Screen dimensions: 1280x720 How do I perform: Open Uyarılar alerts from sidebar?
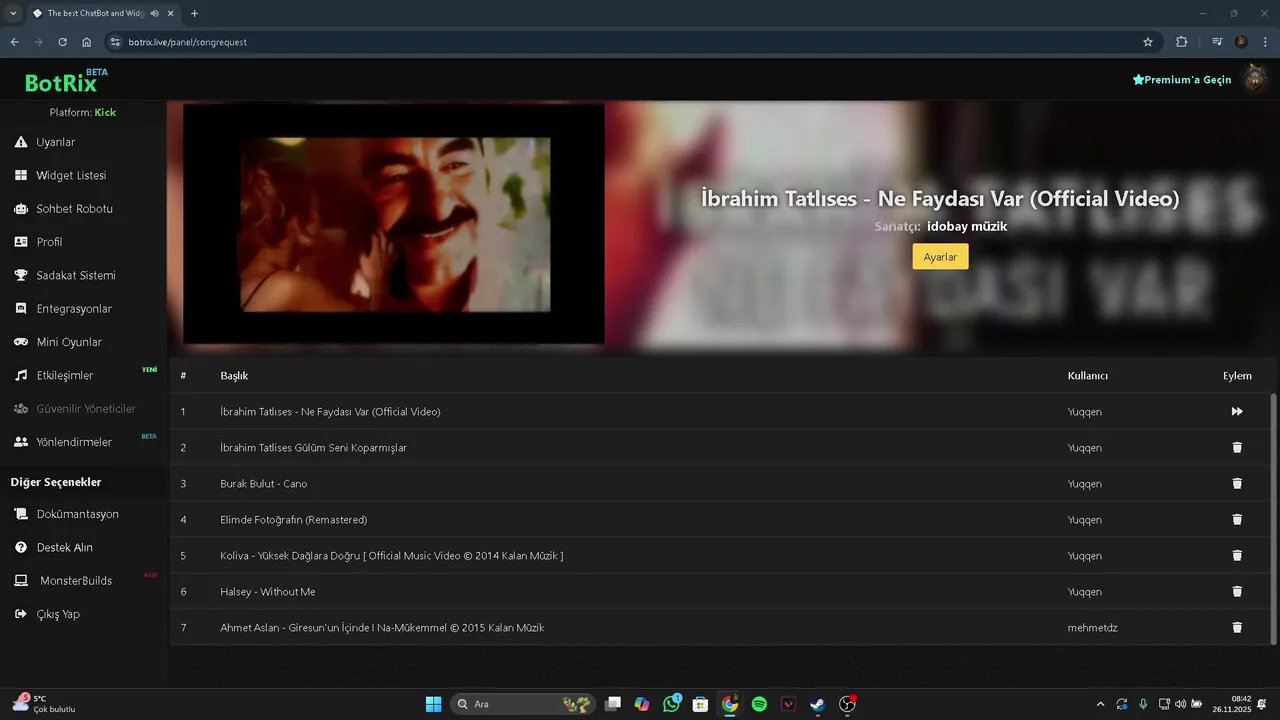coord(45,142)
